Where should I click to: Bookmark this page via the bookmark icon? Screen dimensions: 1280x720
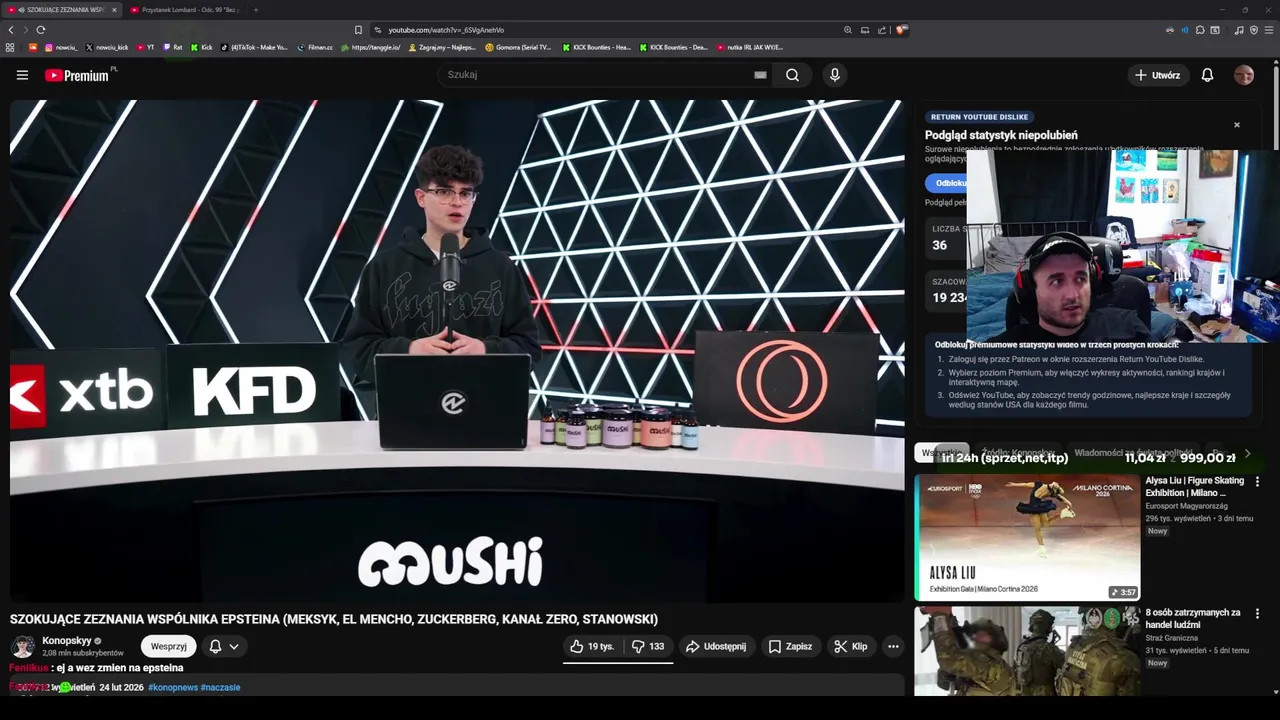coord(358,30)
